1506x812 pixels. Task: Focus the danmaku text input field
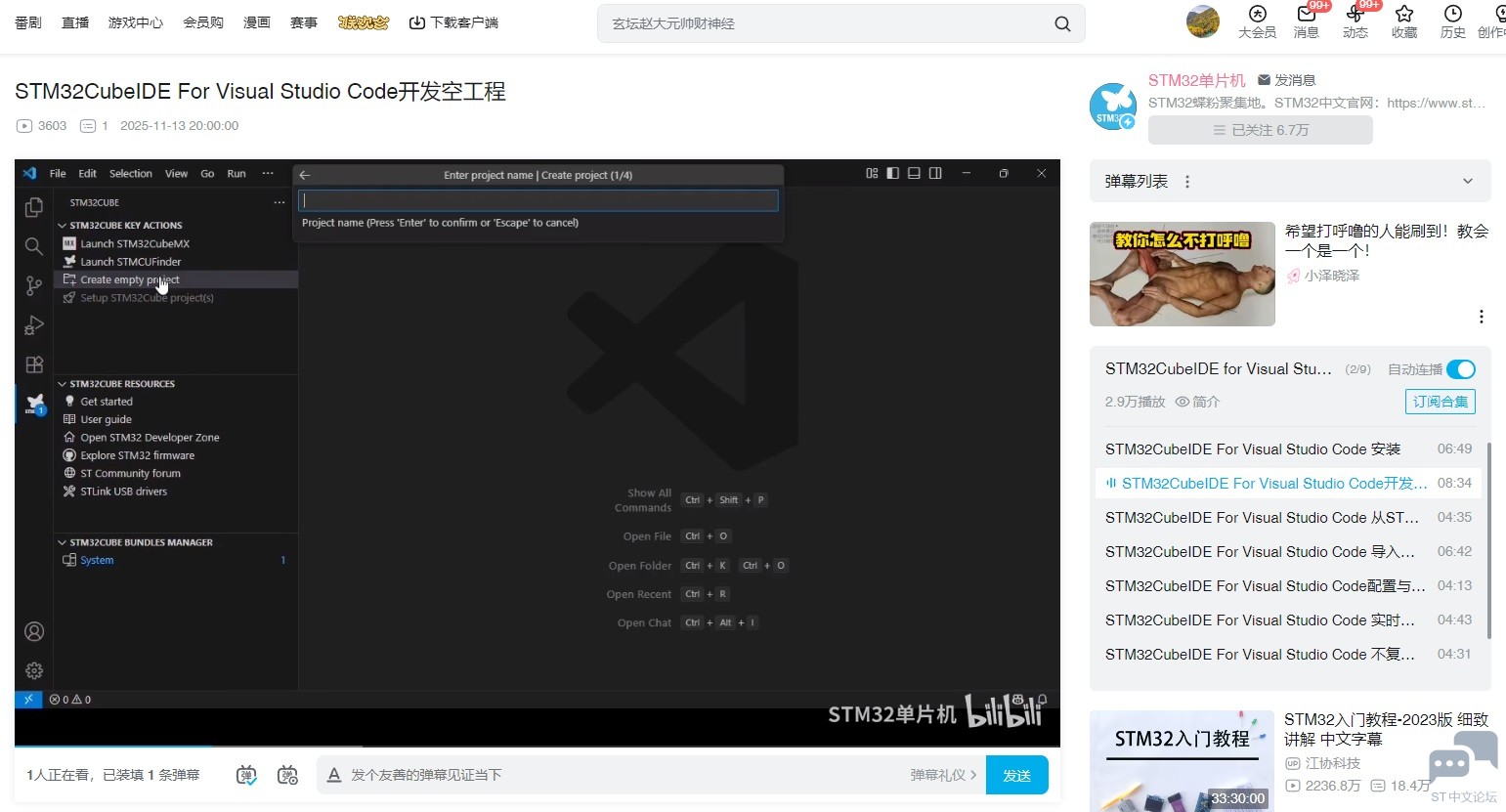click(x=625, y=775)
